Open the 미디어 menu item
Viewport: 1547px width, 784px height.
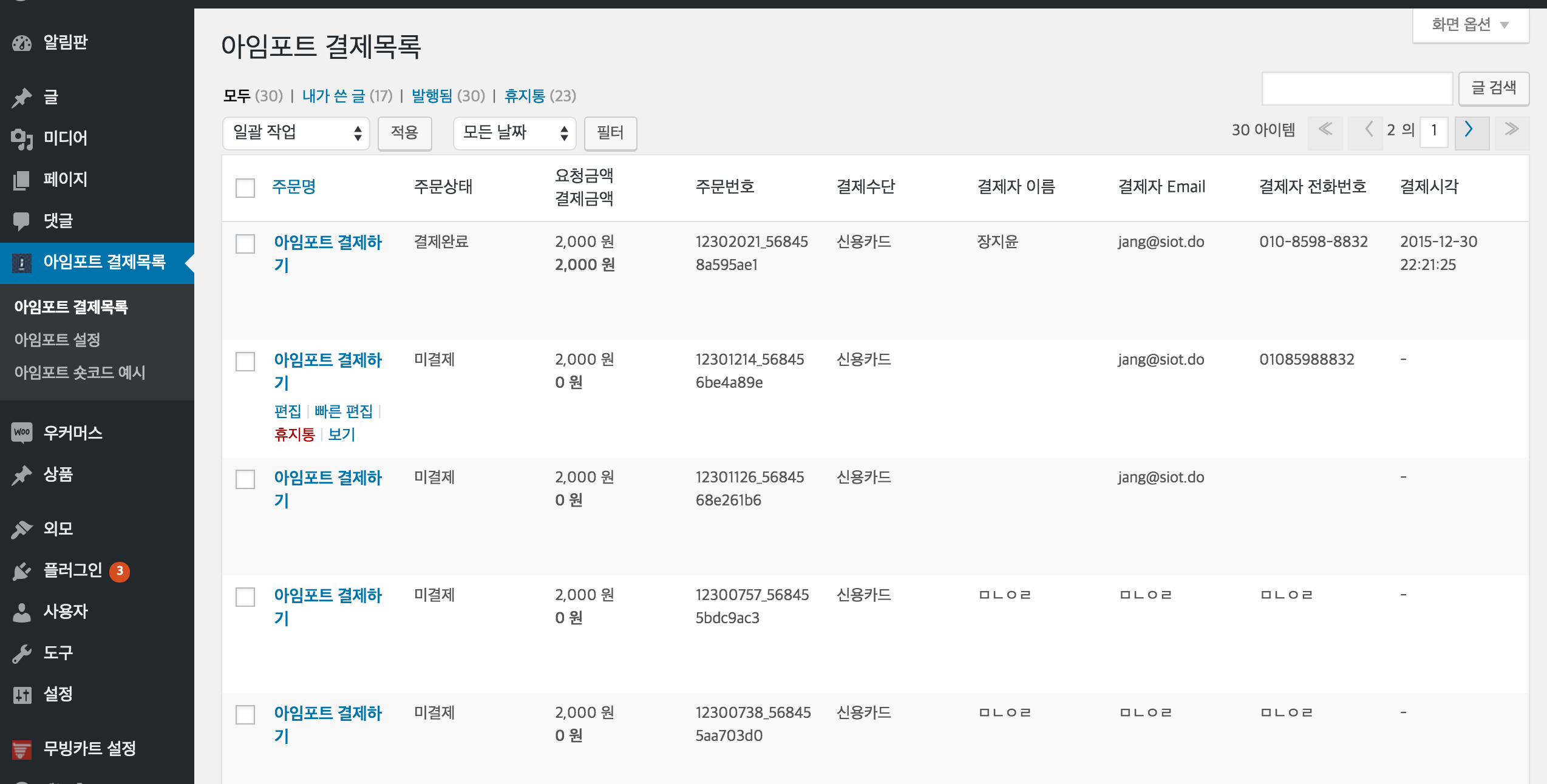pyautogui.click(x=66, y=138)
